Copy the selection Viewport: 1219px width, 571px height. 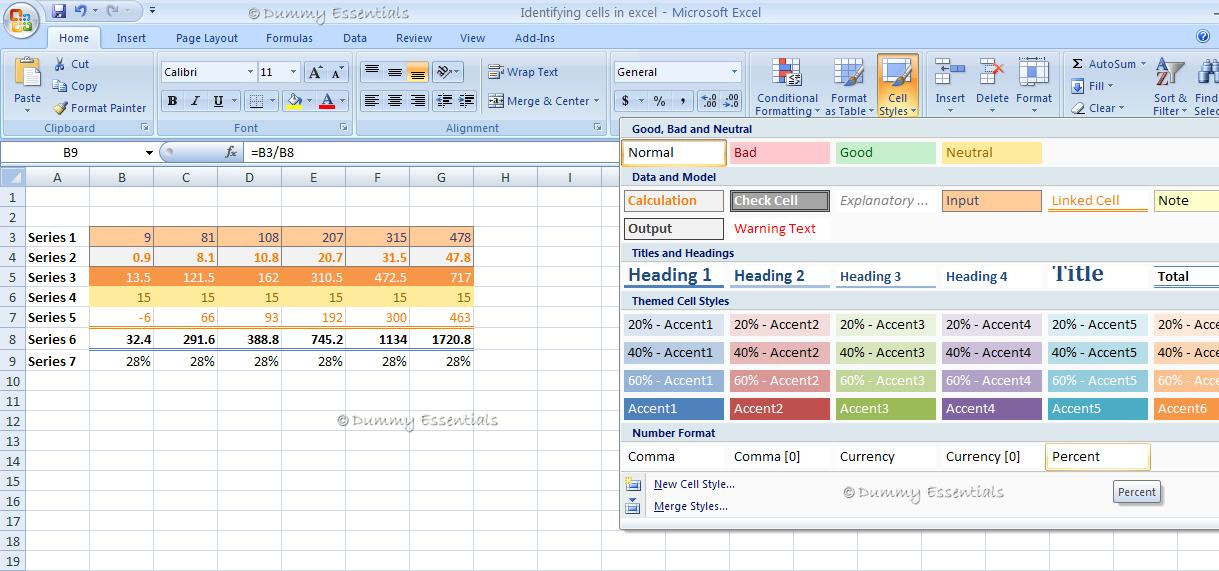(x=75, y=86)
